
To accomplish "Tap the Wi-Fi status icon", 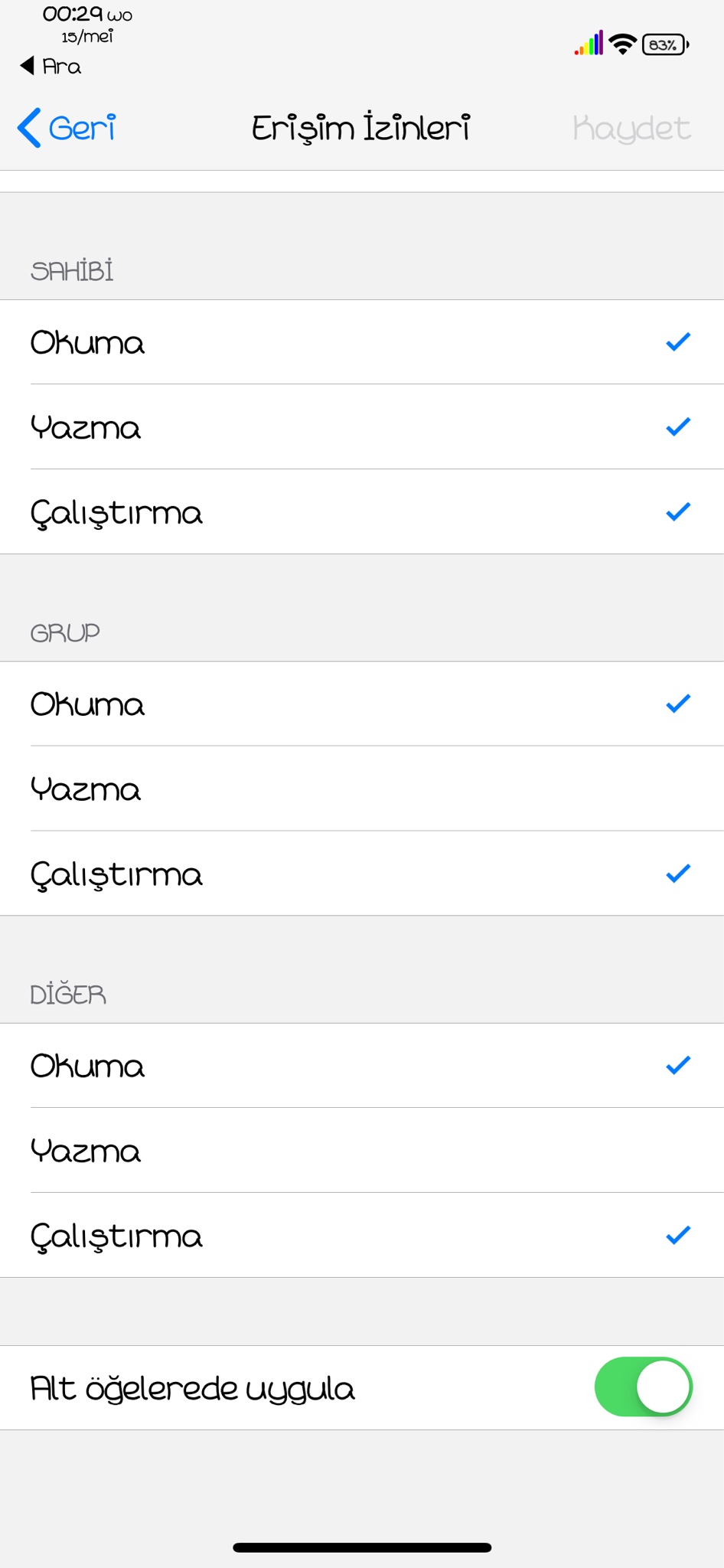I will click(x=623, y=44).
